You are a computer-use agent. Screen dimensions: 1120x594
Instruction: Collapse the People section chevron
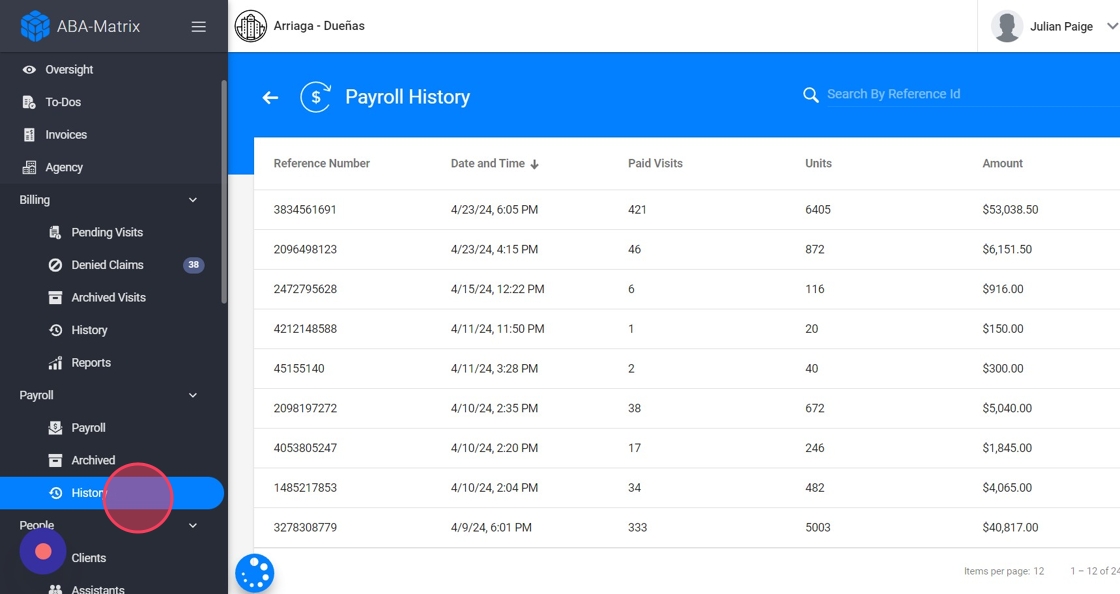click(193, 525)
